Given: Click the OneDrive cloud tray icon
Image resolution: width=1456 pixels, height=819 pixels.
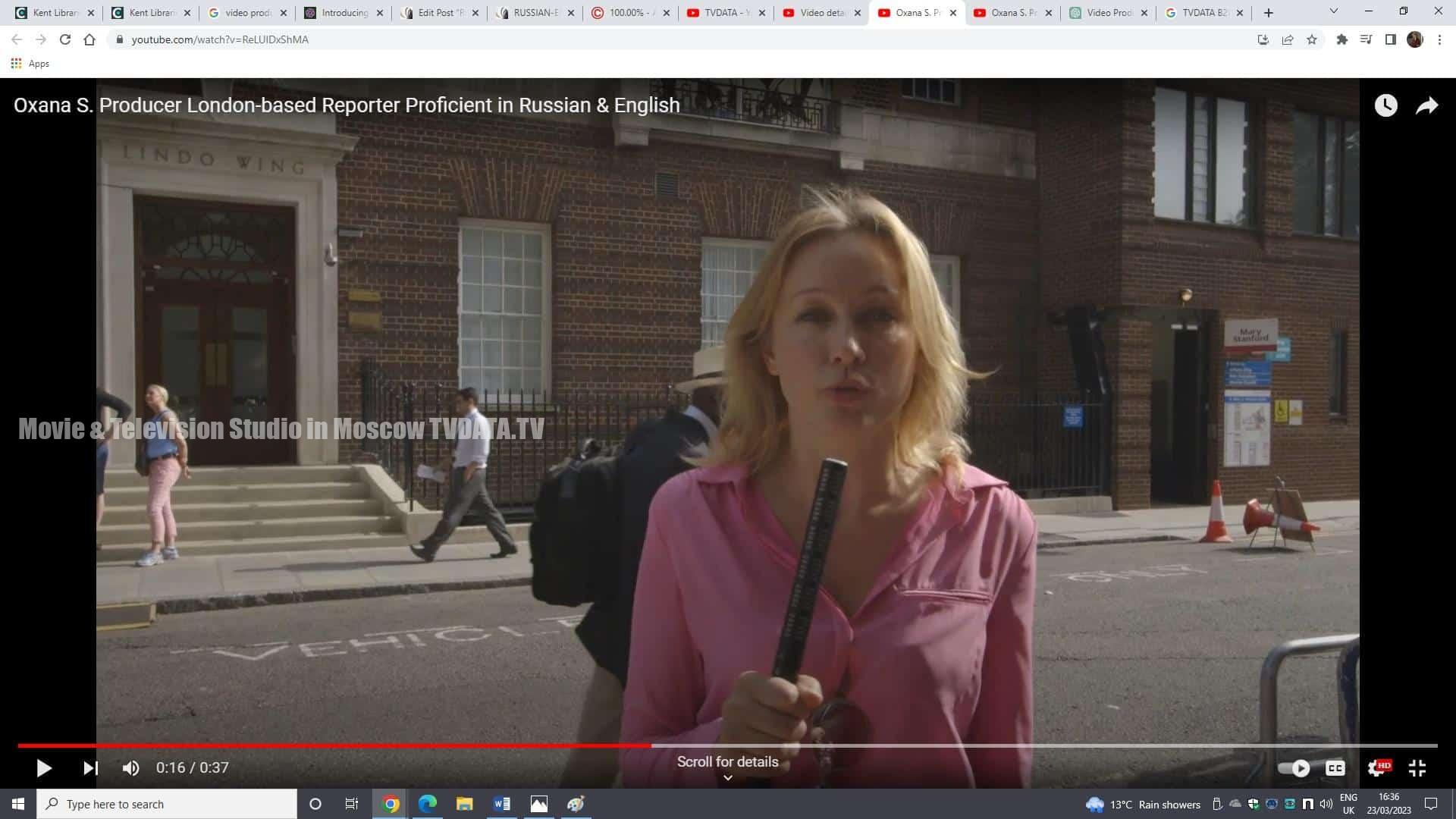Looking at the screenshot, I should pos(1235,804).
